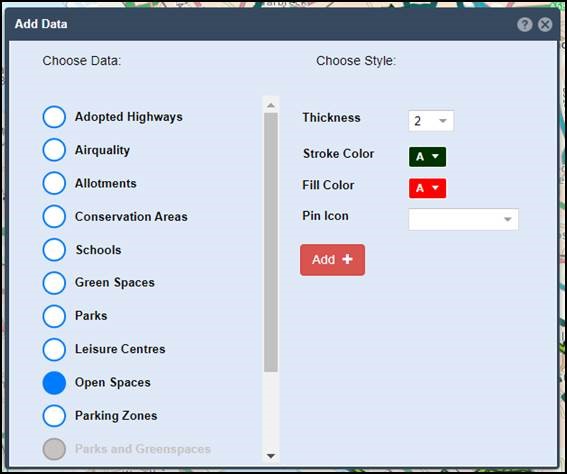Click the Leisure Centres label
The height and width of the screenshot is (474, 567).
[120, 349]
